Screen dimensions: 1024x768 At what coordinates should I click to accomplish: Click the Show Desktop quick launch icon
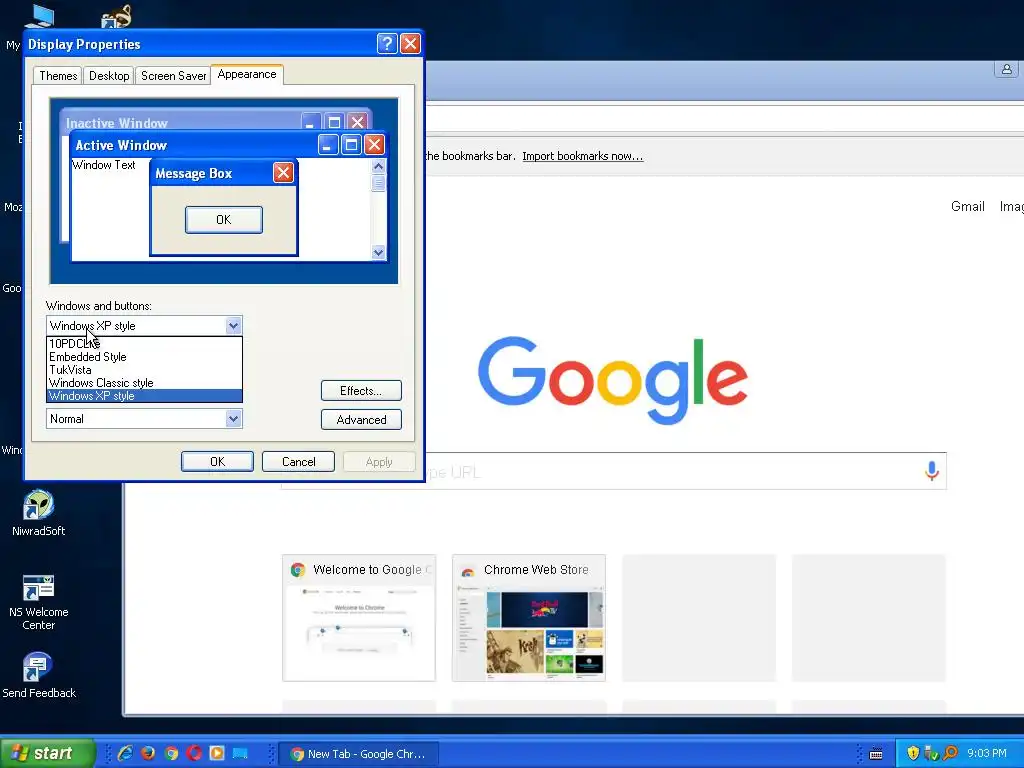coord(240,753)
